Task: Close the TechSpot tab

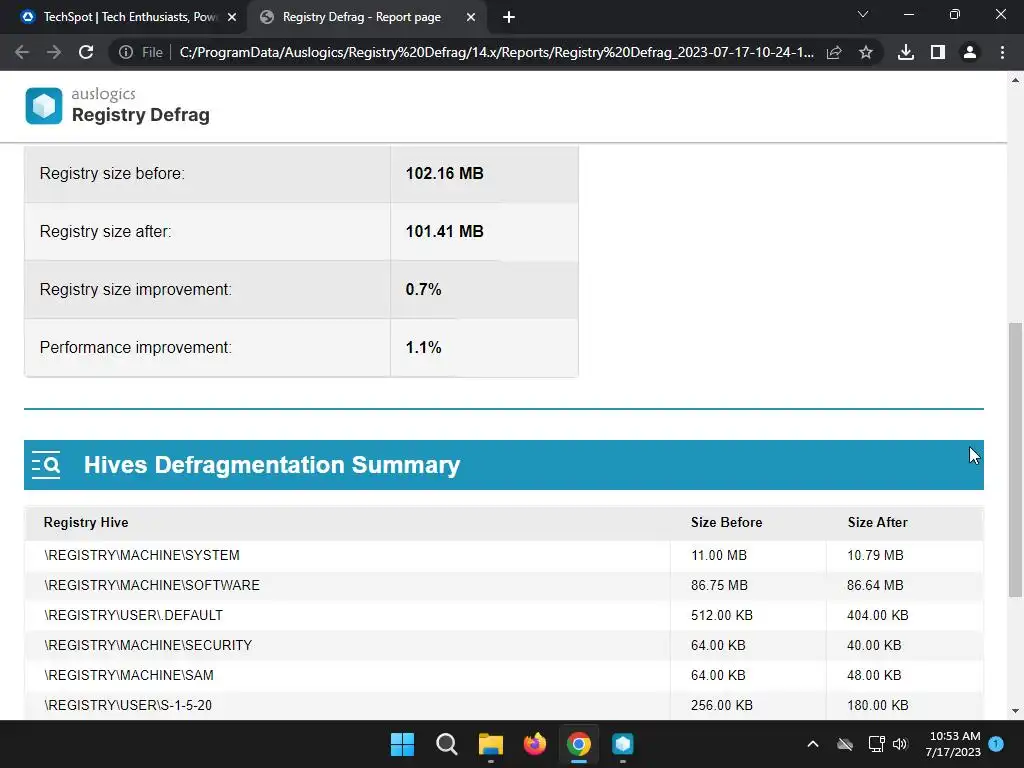Action: click(x=232, y=17)
